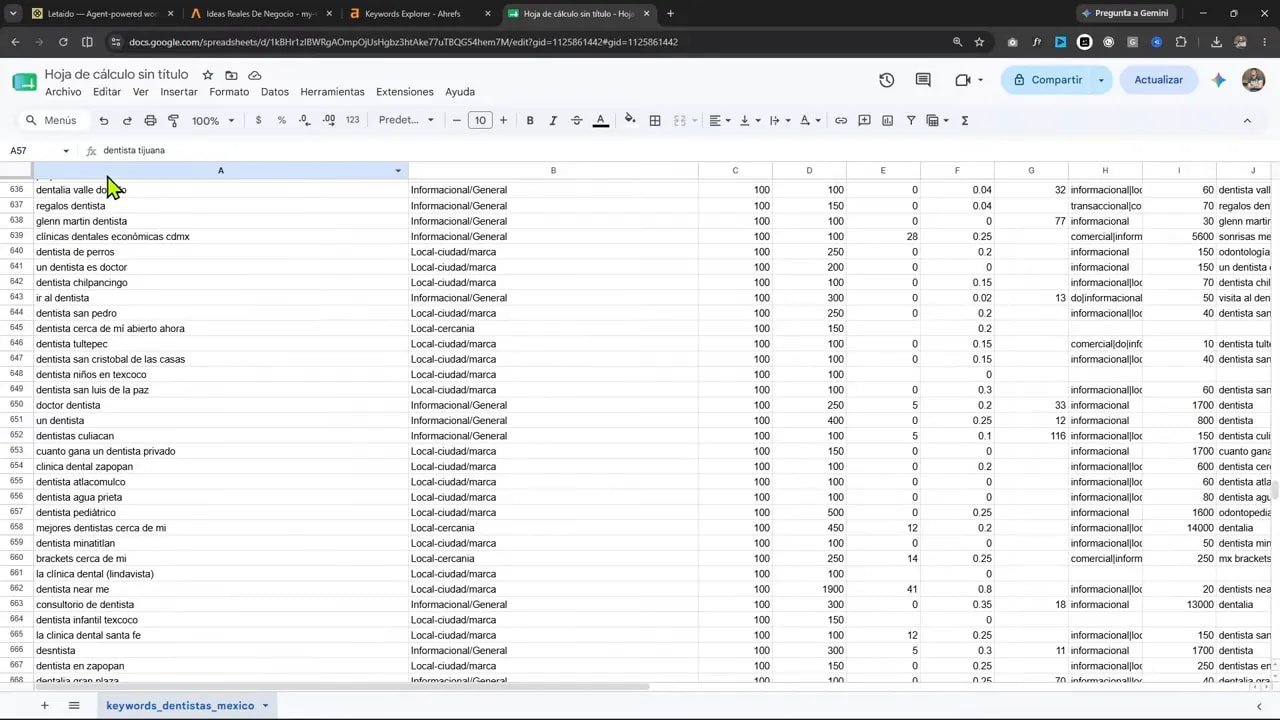Viewport: 1280px width, 720px height.
Task: Open the Extensiones menu
Action: click(405, 92)
